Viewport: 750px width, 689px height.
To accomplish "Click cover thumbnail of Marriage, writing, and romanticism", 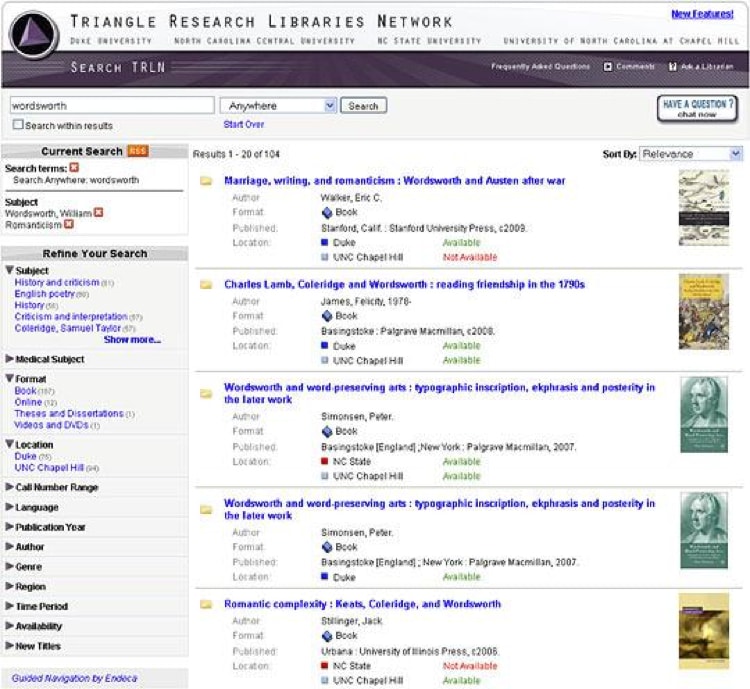I will 704,208.
